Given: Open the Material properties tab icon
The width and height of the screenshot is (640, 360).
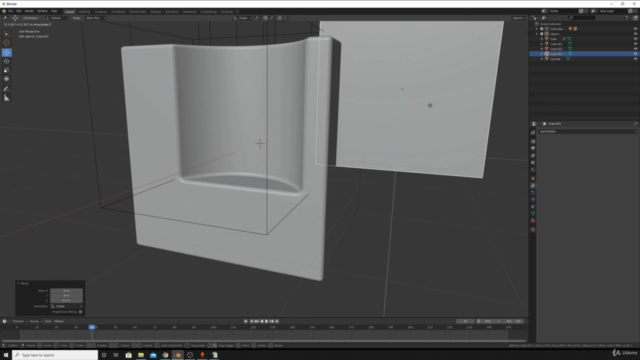Looking at the screenshot, I should (533, 221).
